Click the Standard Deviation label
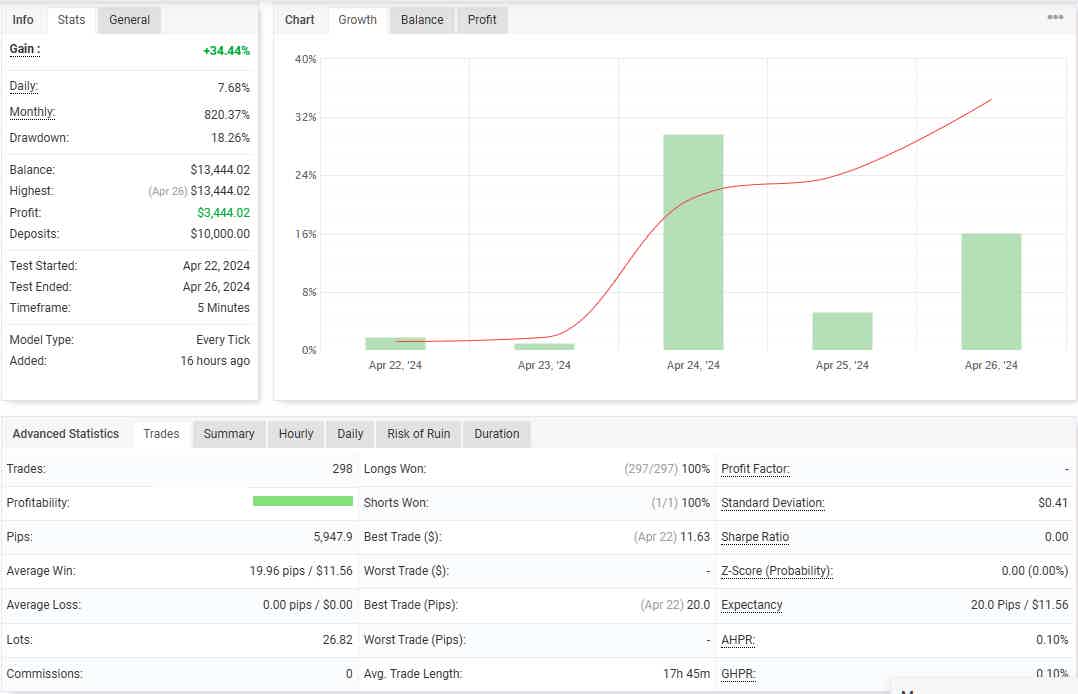1078x694 pixels. (772, 503)
